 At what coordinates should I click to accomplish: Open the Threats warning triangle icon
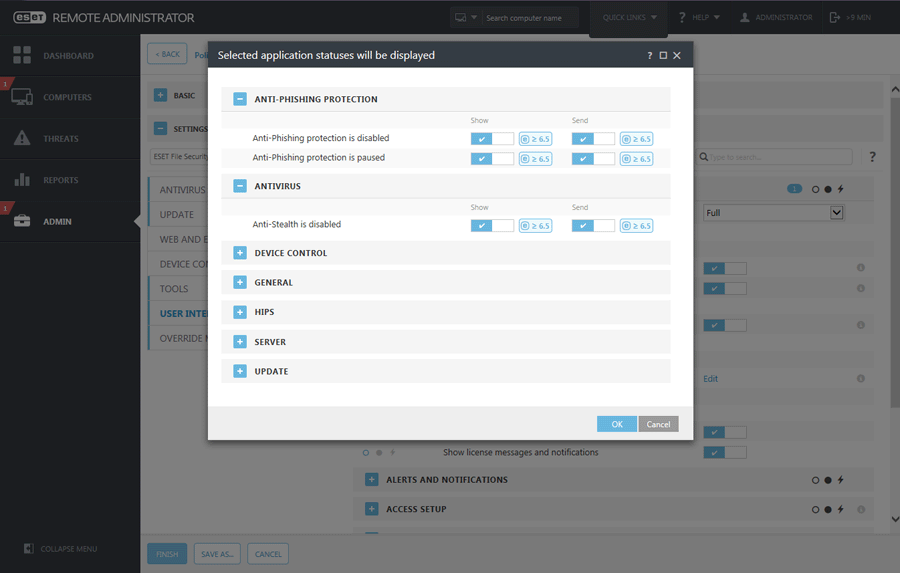tap(22, 138)
